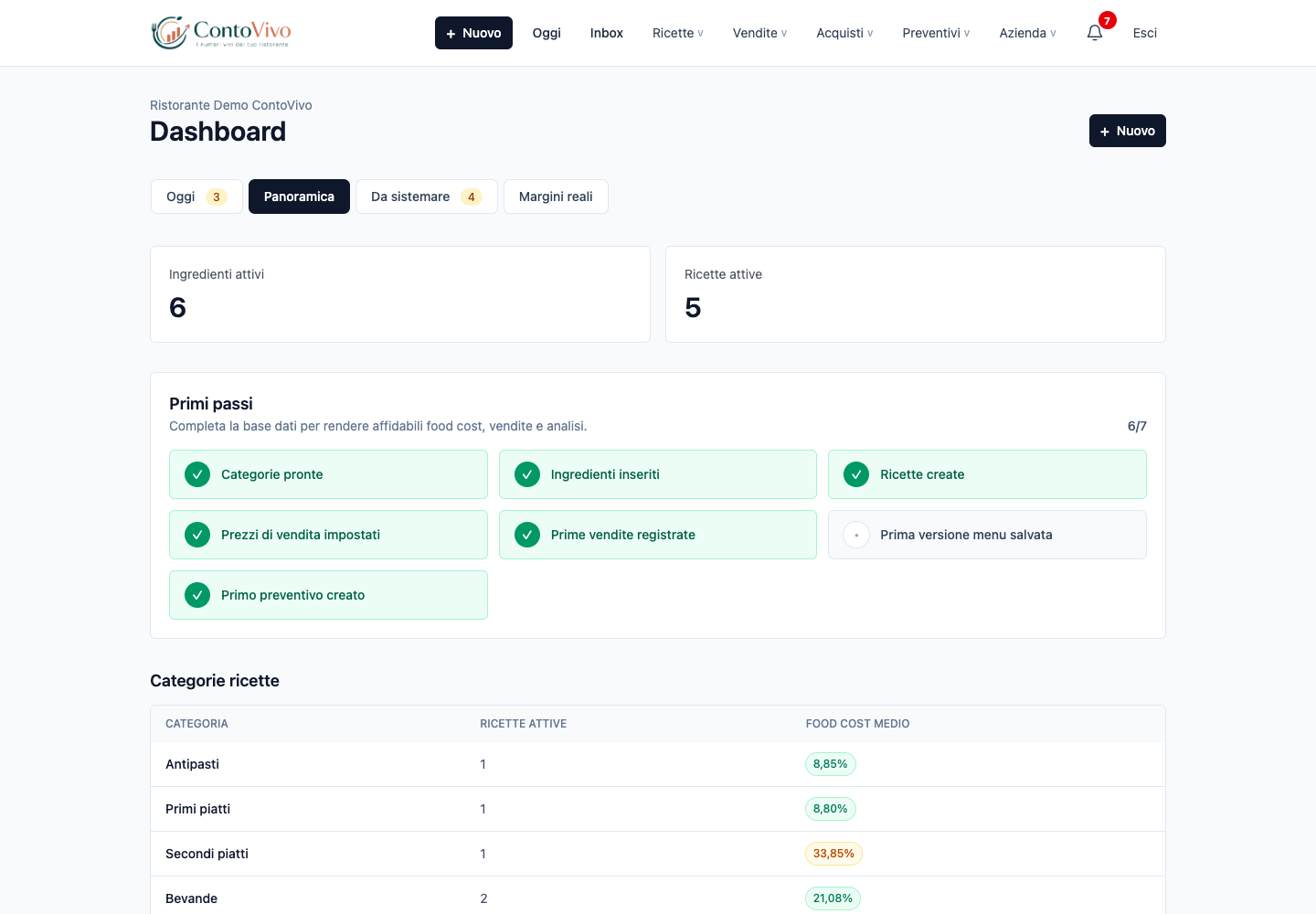The image size is (1316, 914).
Task: Open the Prima versione menu salvata step
Action: click(x=987, y=535)
